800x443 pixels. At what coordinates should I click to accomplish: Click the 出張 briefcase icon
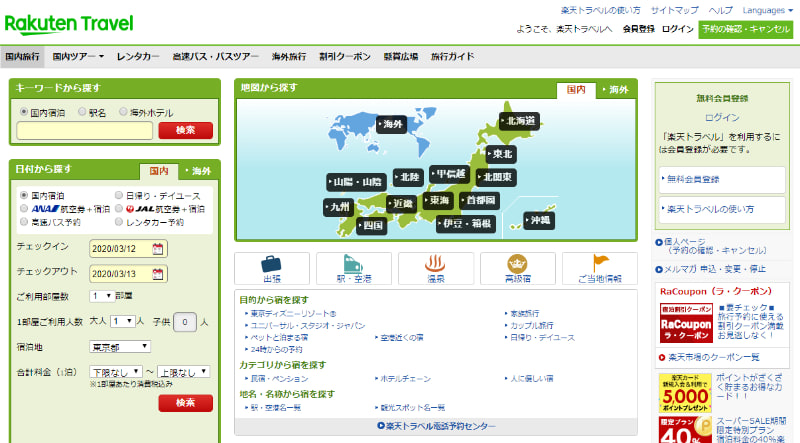pos(271,264)
